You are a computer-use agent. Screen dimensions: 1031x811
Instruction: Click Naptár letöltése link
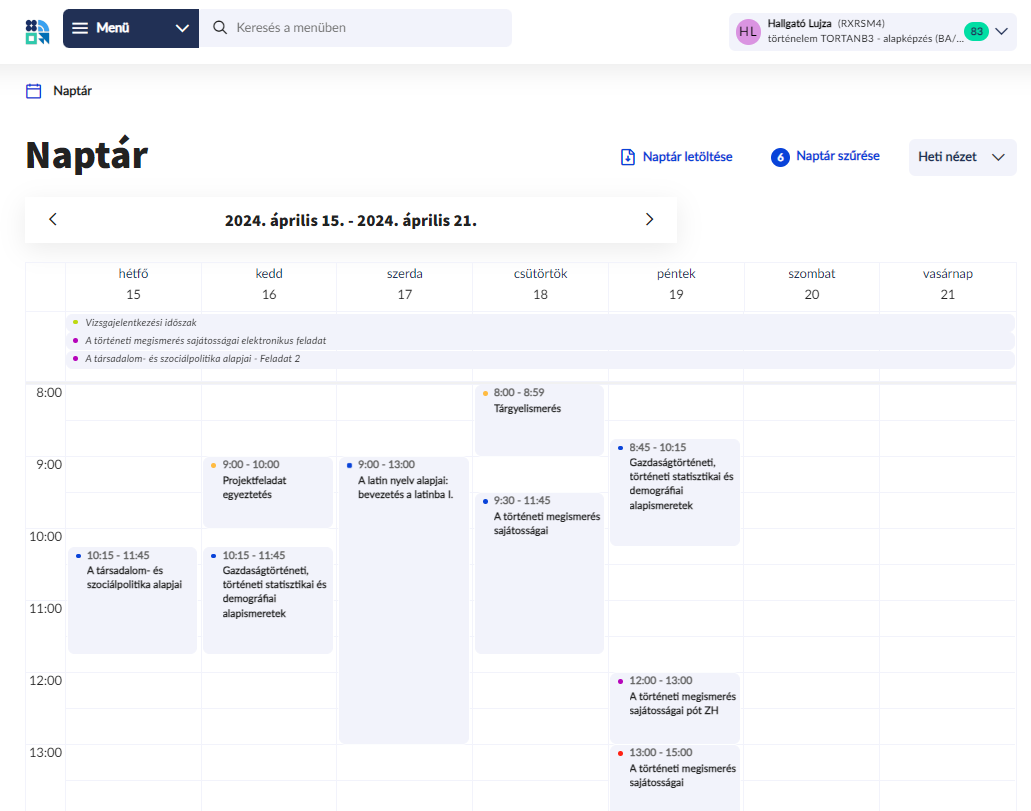coord(687,157)
